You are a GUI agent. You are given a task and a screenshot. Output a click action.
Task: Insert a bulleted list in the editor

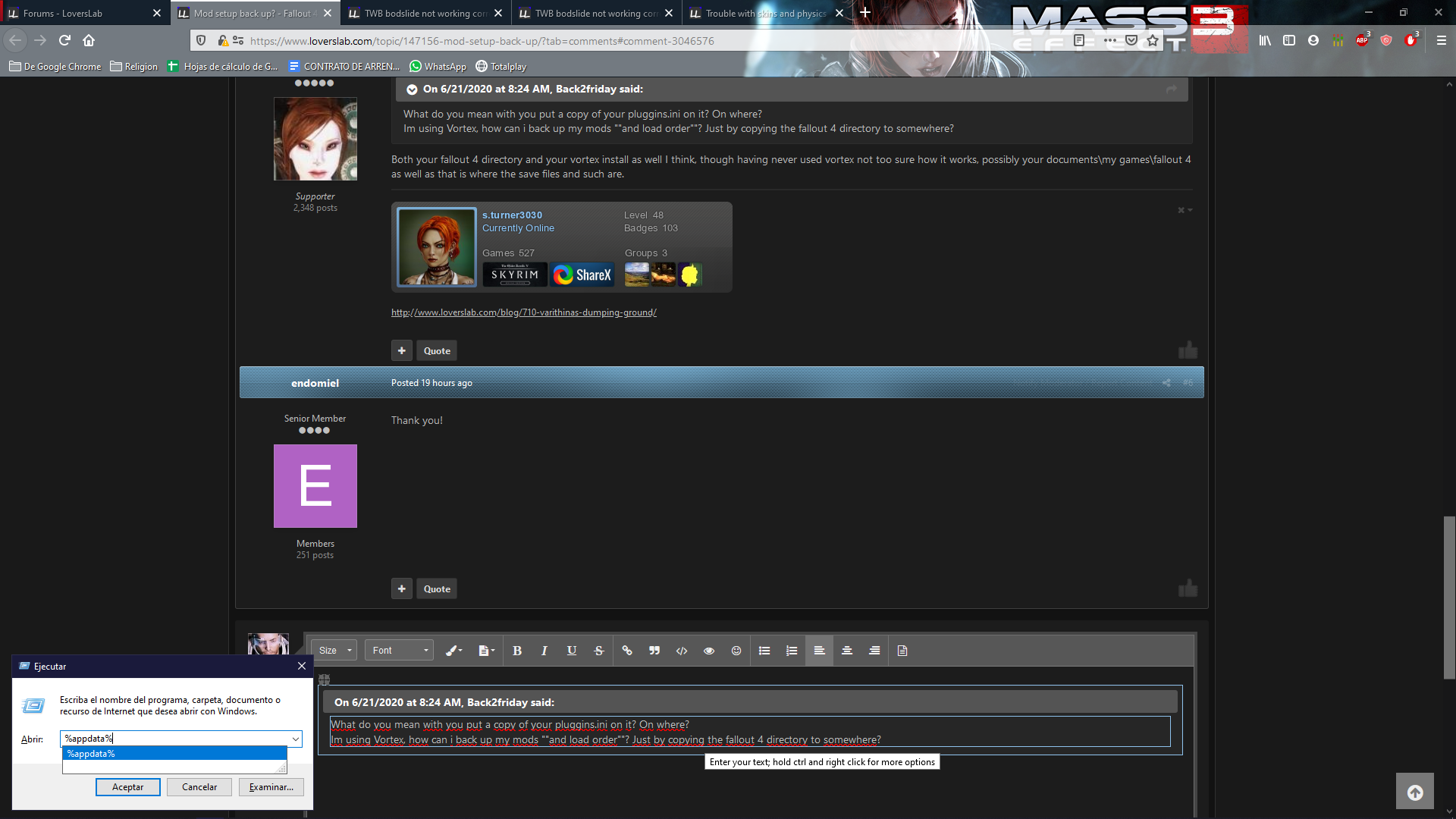coord(764,651)
